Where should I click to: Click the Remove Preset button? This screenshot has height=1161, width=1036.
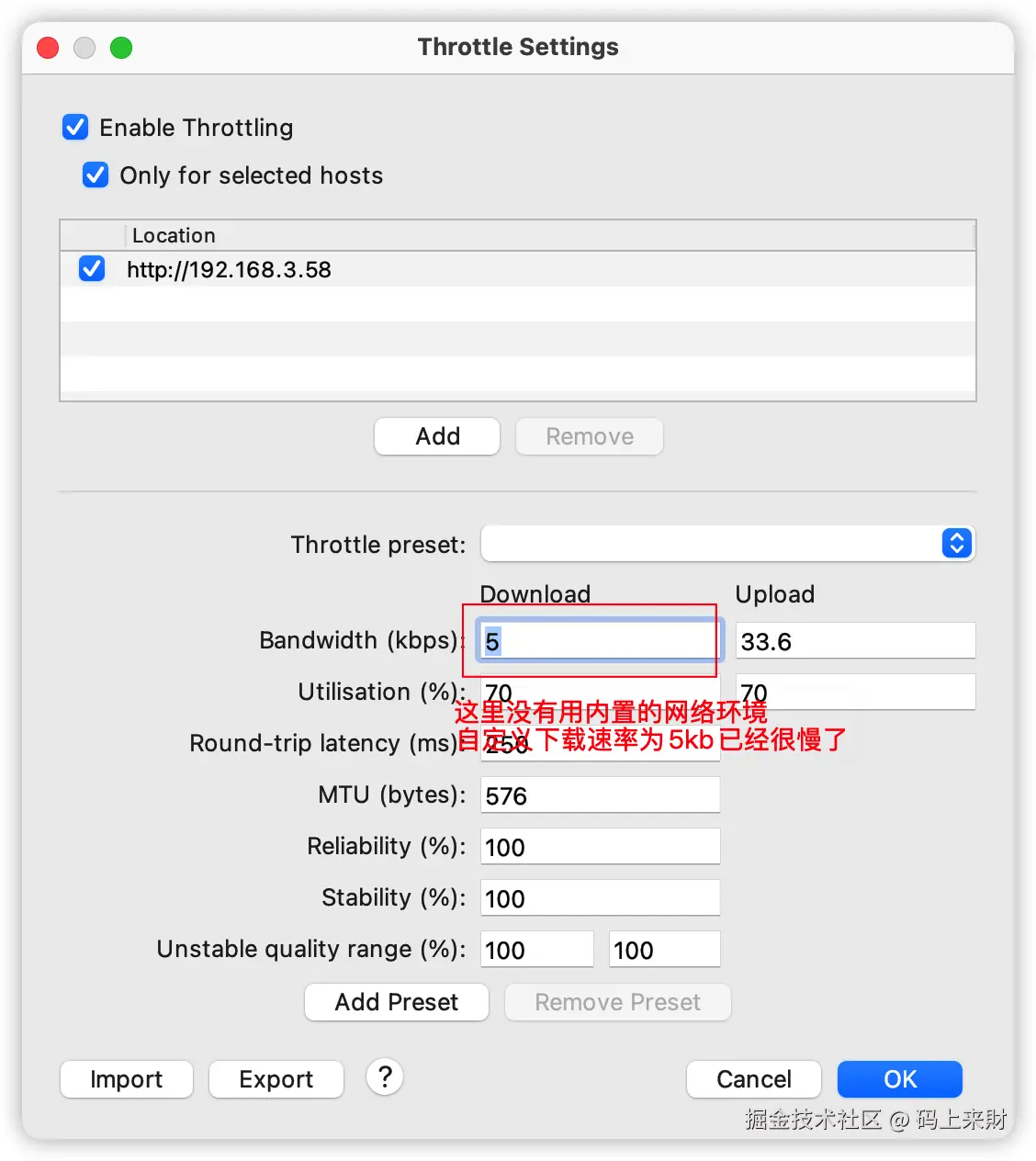point(617,1002)
